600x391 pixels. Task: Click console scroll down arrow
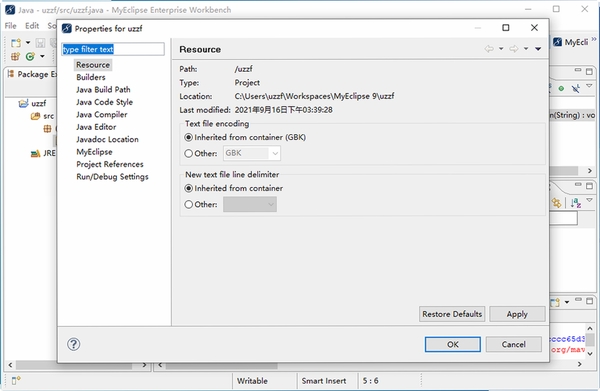coord(590,354)
